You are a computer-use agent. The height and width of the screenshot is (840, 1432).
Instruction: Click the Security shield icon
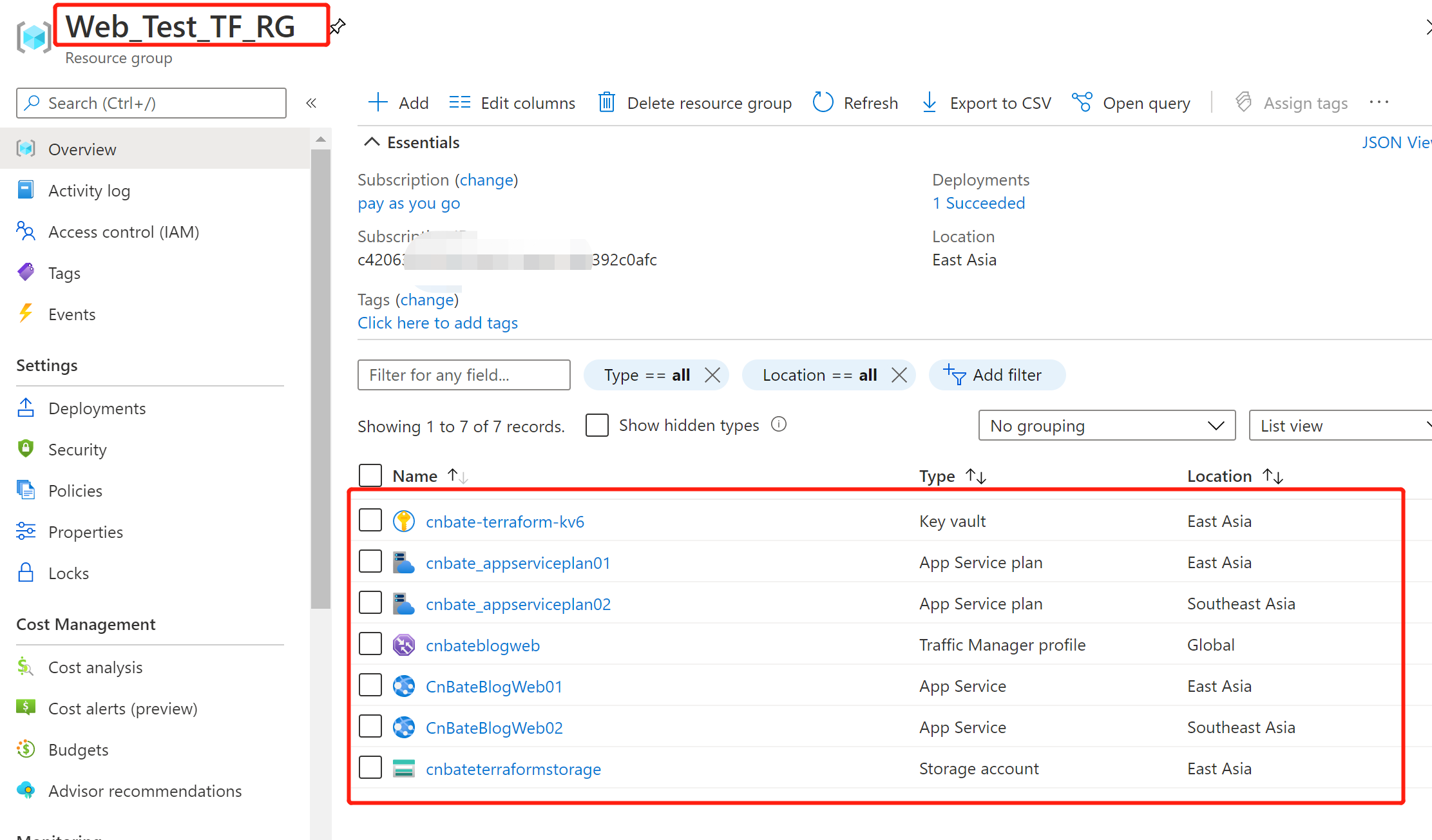click(x=26, y=448)
